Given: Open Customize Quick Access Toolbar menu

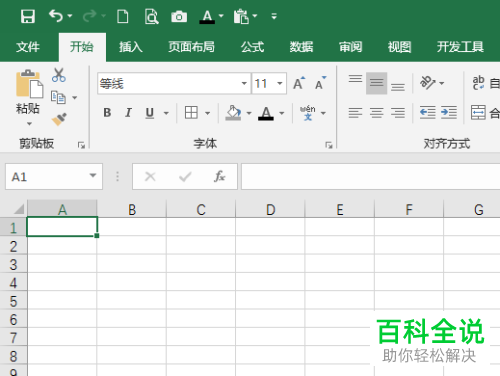Looking at the screenshot, I should pyautogui.click(x=274, y=16).
